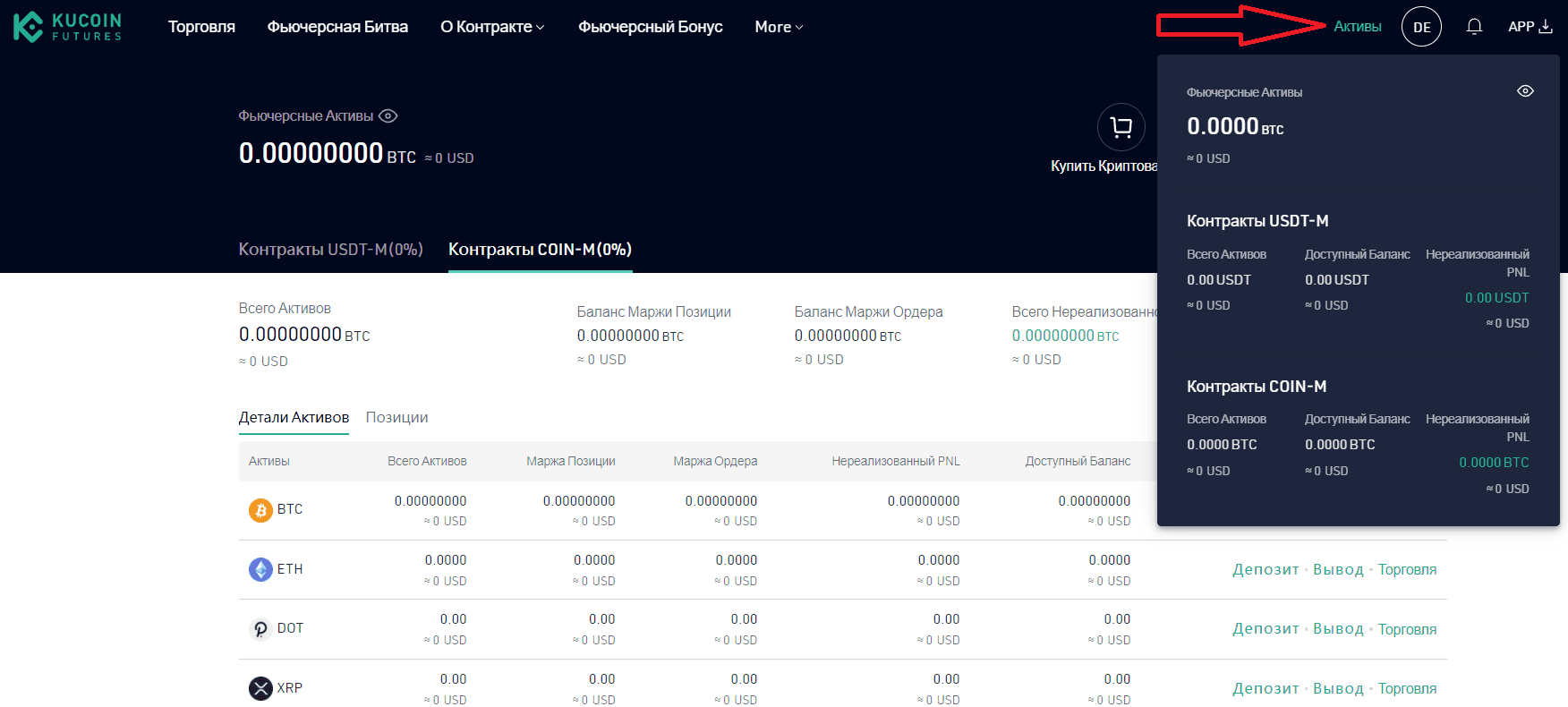This screenshot has height=707, width=1568.
Task: Click Депозит link in DOT row
Action: click(1265, 629)
